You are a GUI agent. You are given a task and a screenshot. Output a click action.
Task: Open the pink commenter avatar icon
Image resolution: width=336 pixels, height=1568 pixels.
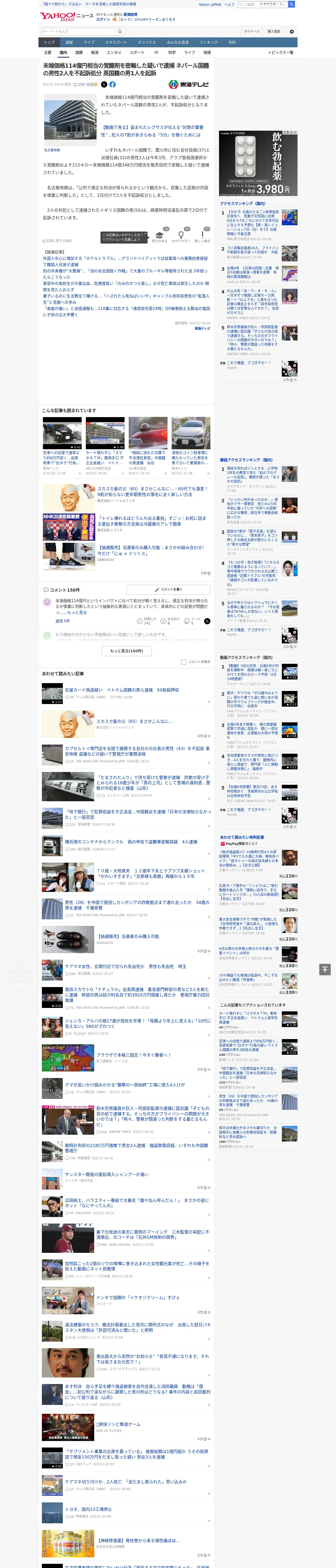[x=47, y=602]
